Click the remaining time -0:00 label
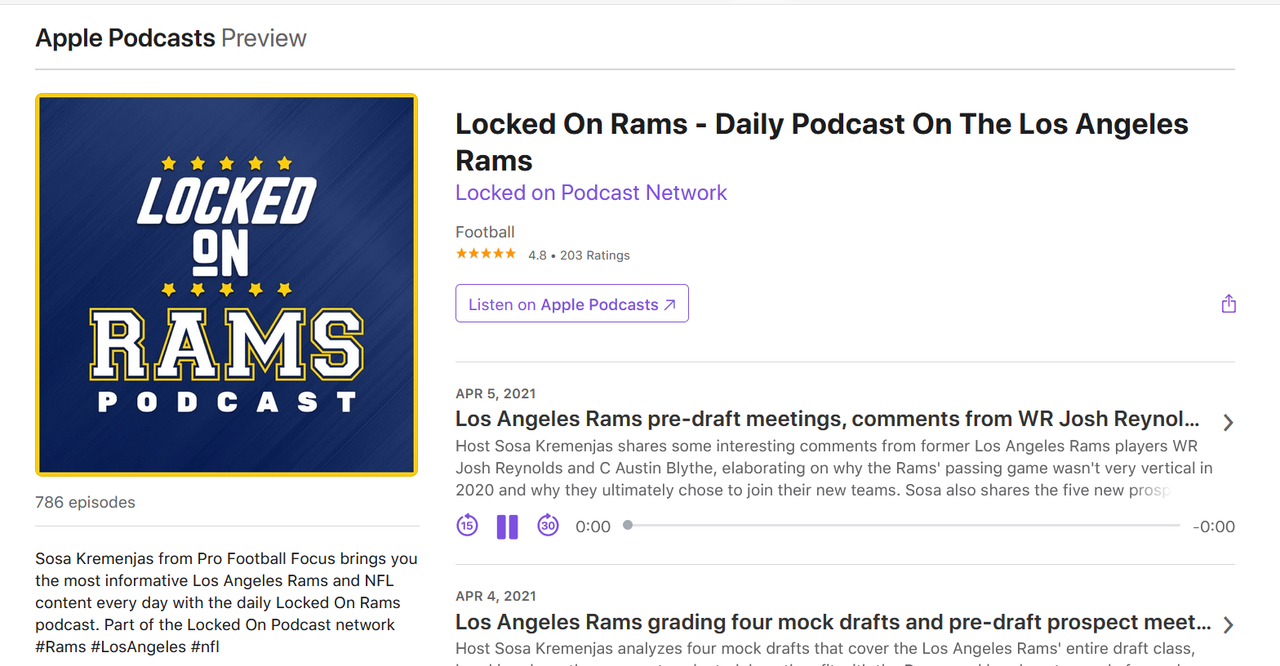 coord(1214,526)
